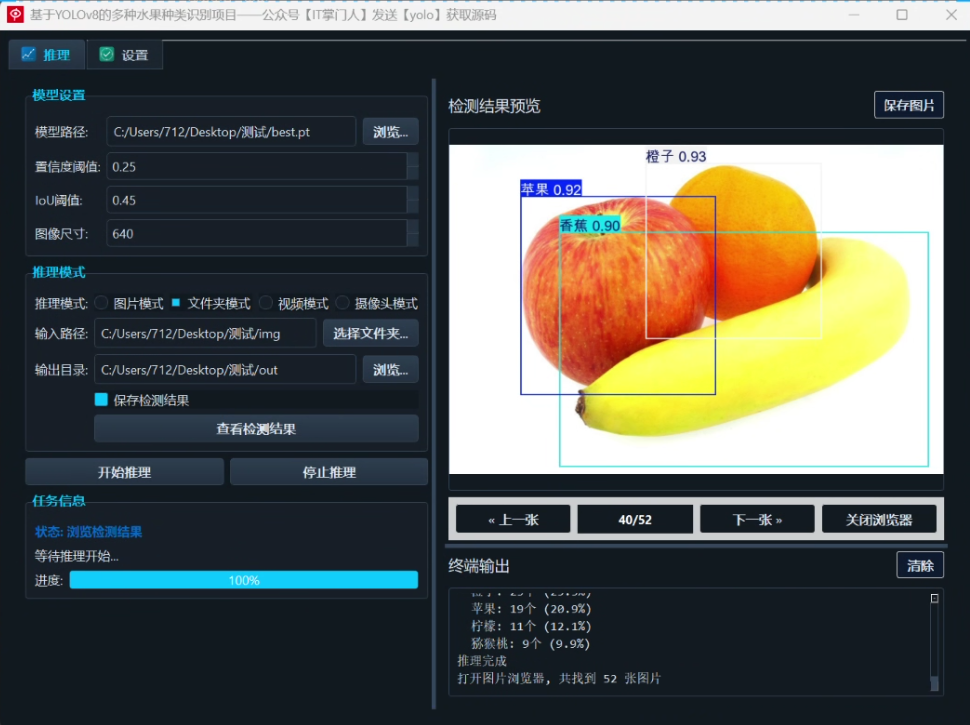
Task: Stop inference with 停止推理 button
Action: tap(328, 472)
